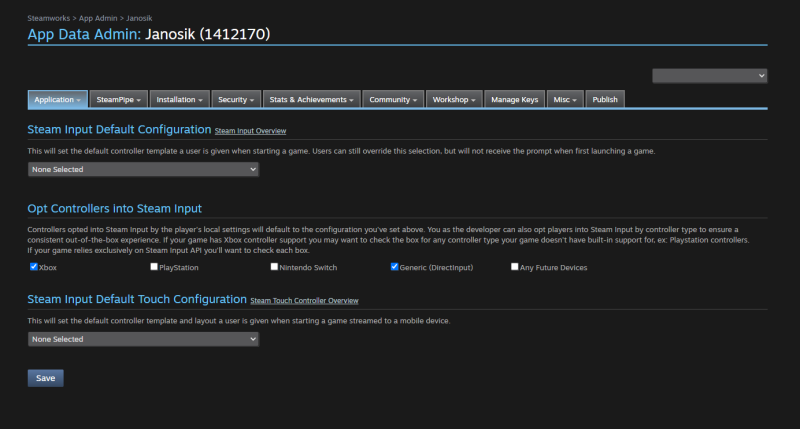Open the Steam Input Overview link
Screen dimensions: 800x429
tap(251, 131)
